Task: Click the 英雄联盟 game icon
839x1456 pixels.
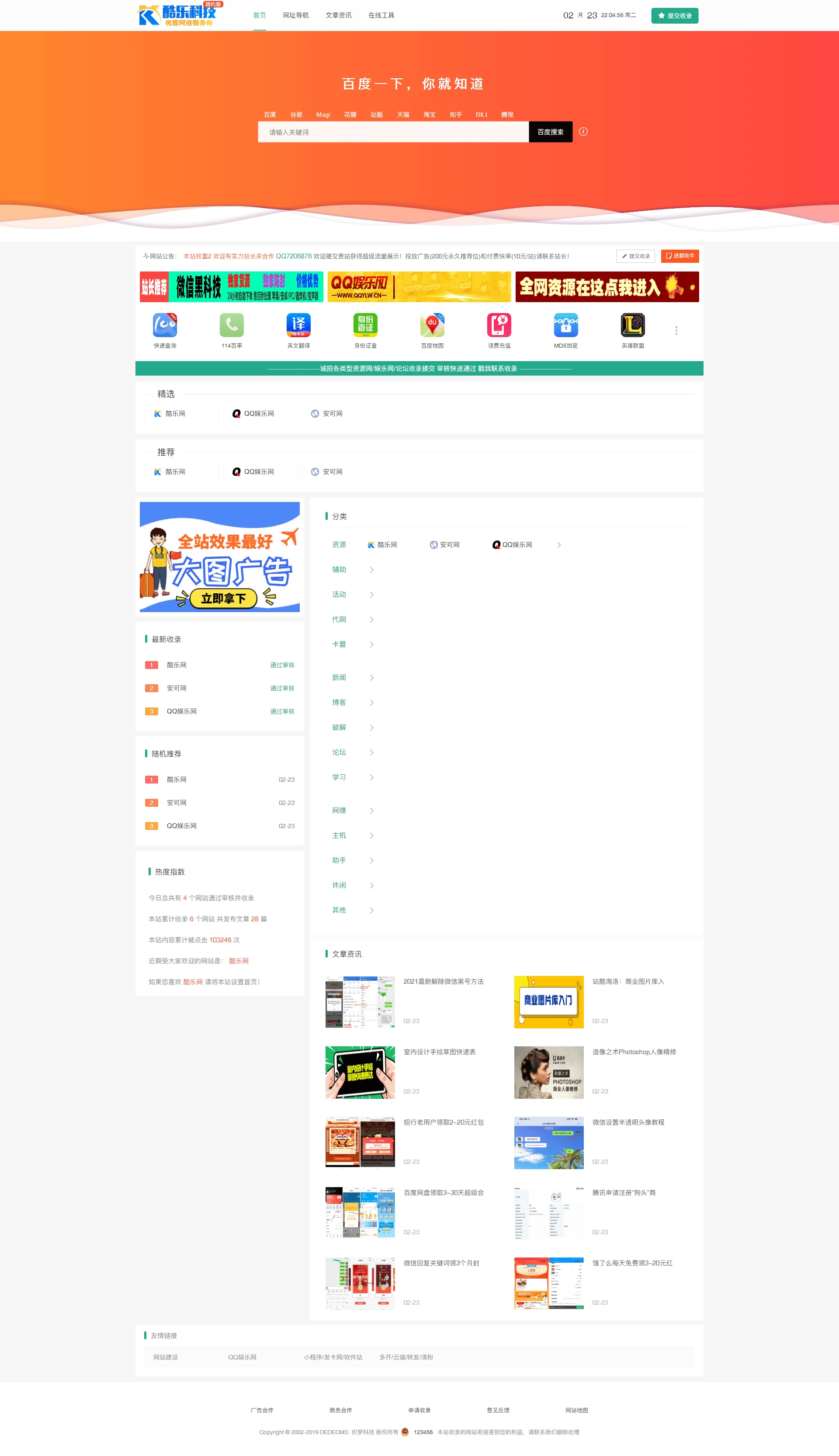Action: click(633, 325)
